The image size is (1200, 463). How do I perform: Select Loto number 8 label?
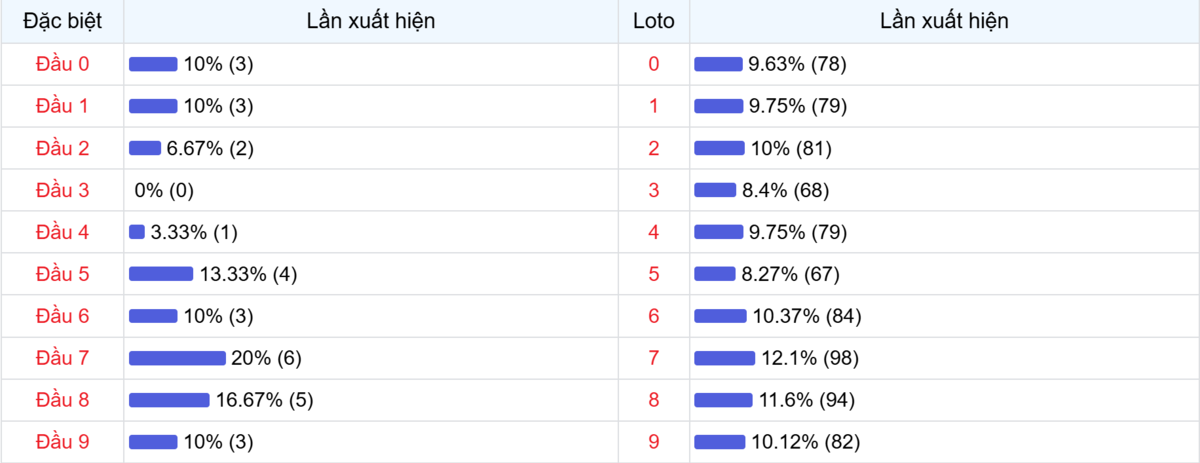click(654, 400)
